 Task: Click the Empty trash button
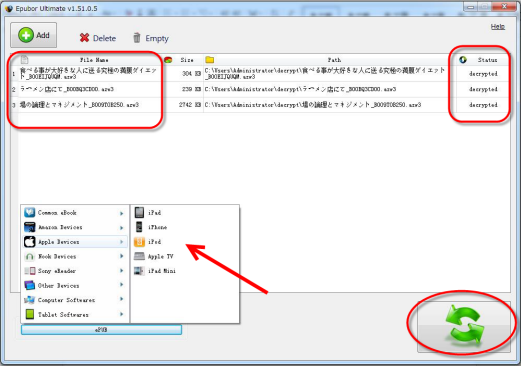point(151,38)
